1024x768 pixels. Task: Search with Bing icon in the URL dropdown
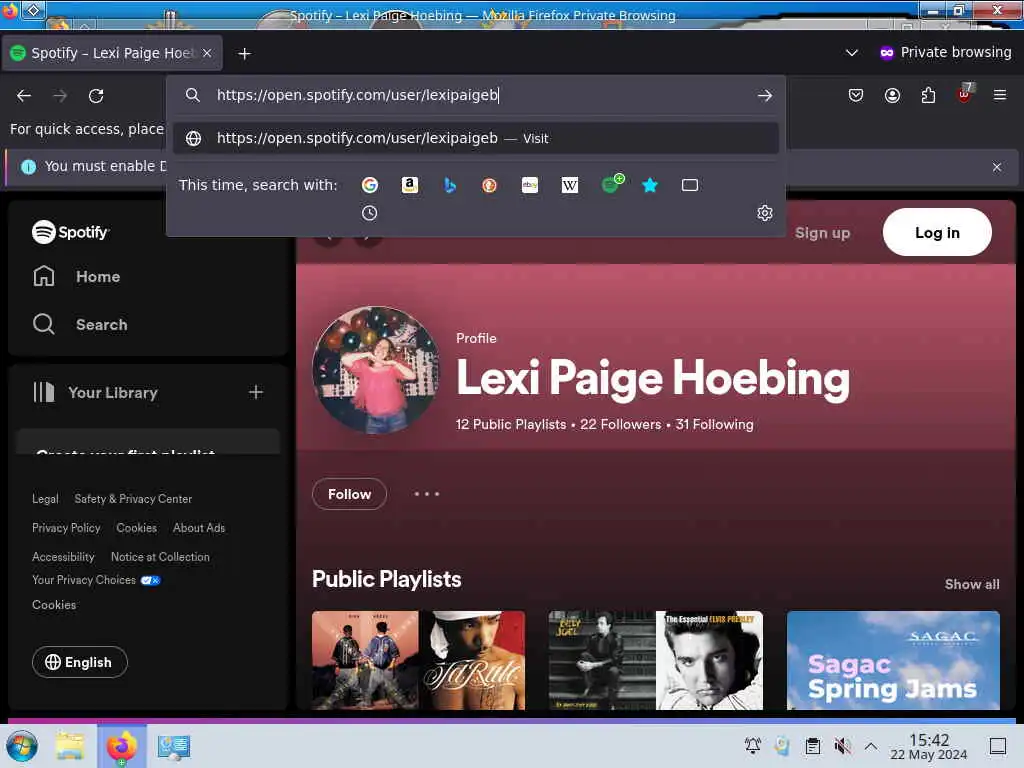coord(449,185)
